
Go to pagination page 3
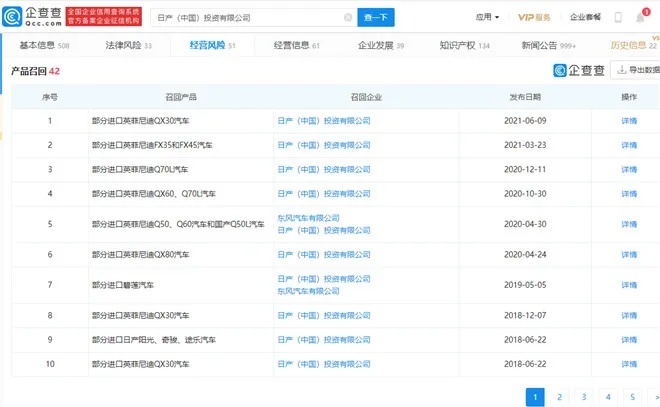click(x=584, y=397)
